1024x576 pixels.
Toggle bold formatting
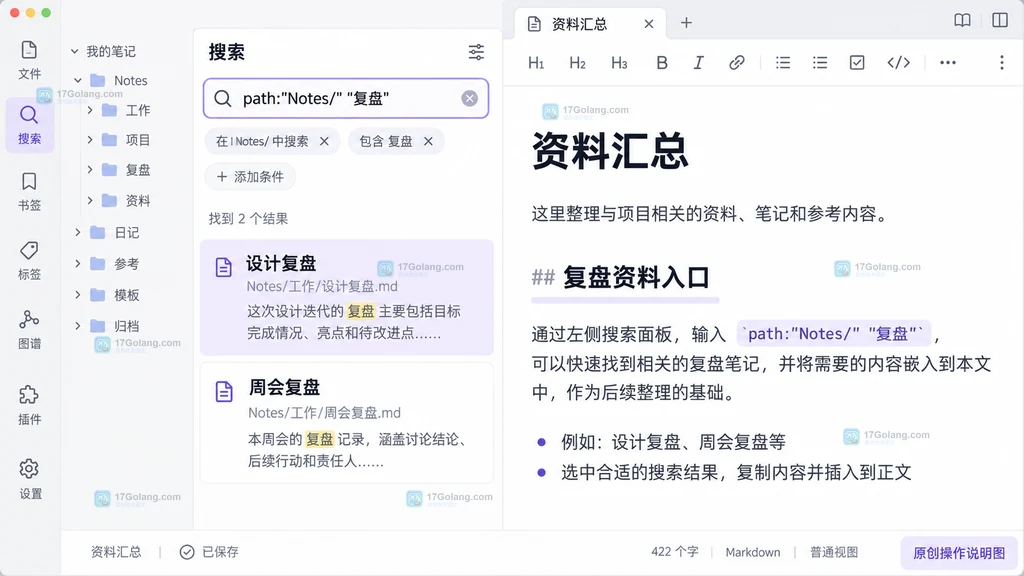(662, 63)
